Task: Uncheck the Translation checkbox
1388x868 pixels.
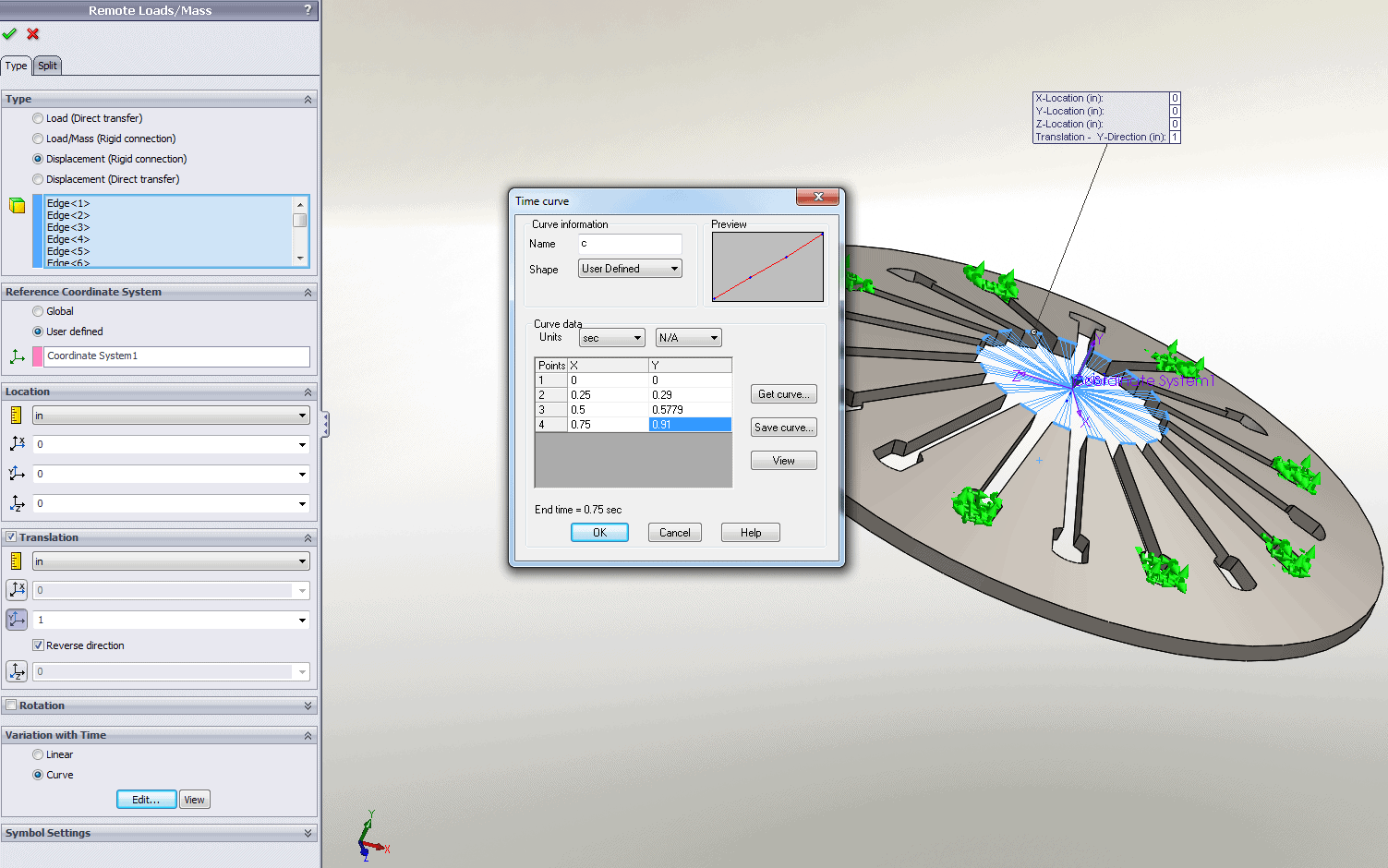Action: 11,536
